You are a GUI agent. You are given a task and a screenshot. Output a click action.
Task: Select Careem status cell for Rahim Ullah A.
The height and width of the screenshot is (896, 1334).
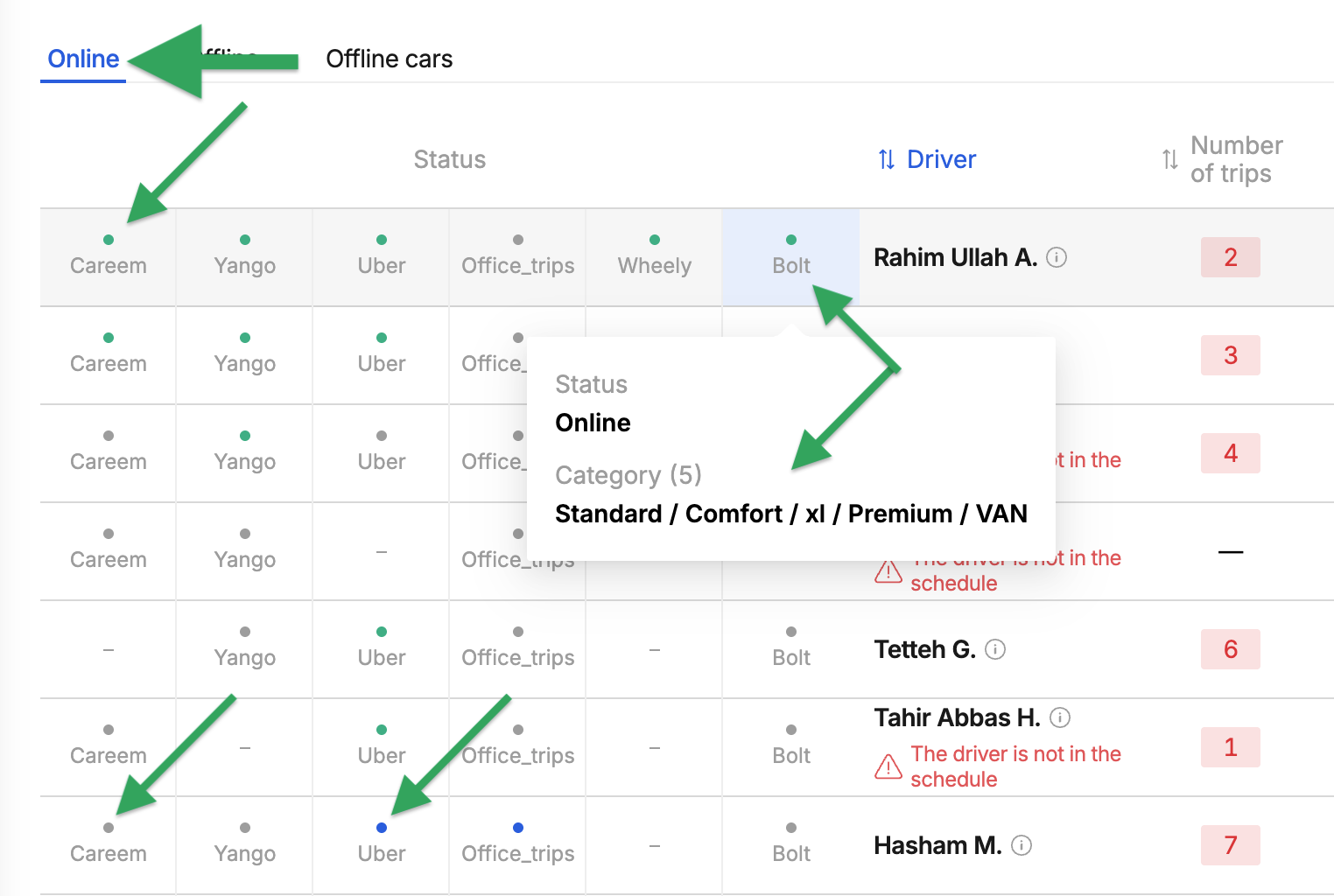[109, 257]
